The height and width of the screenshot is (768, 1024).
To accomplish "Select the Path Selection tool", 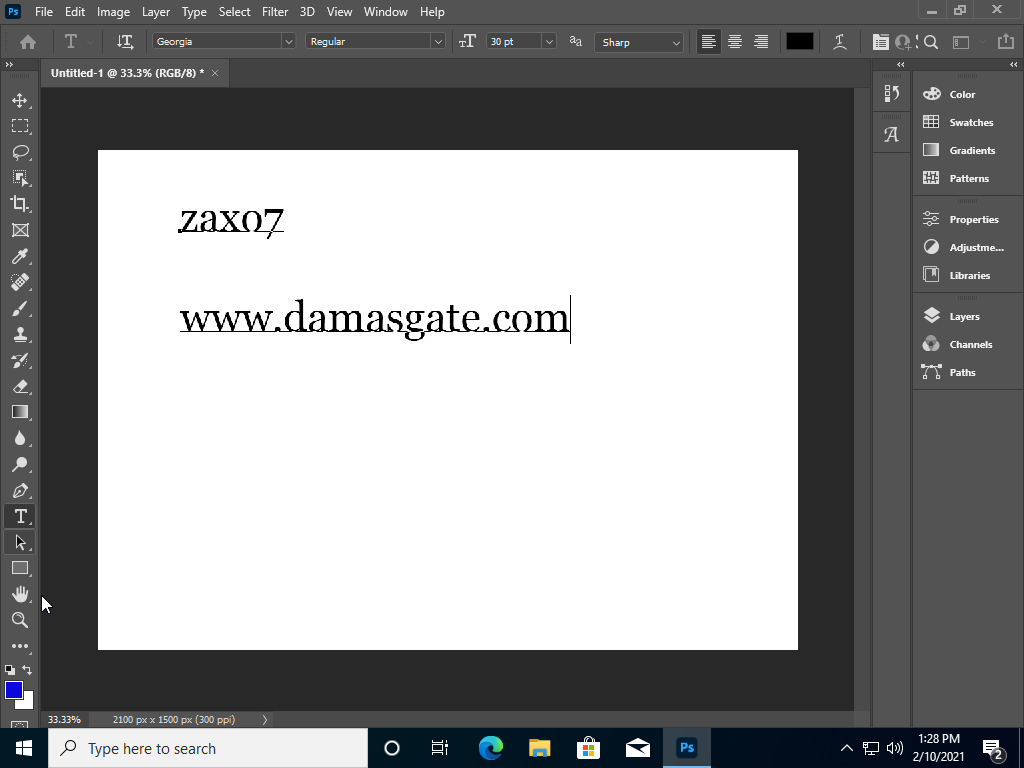I will coord(20,542).
